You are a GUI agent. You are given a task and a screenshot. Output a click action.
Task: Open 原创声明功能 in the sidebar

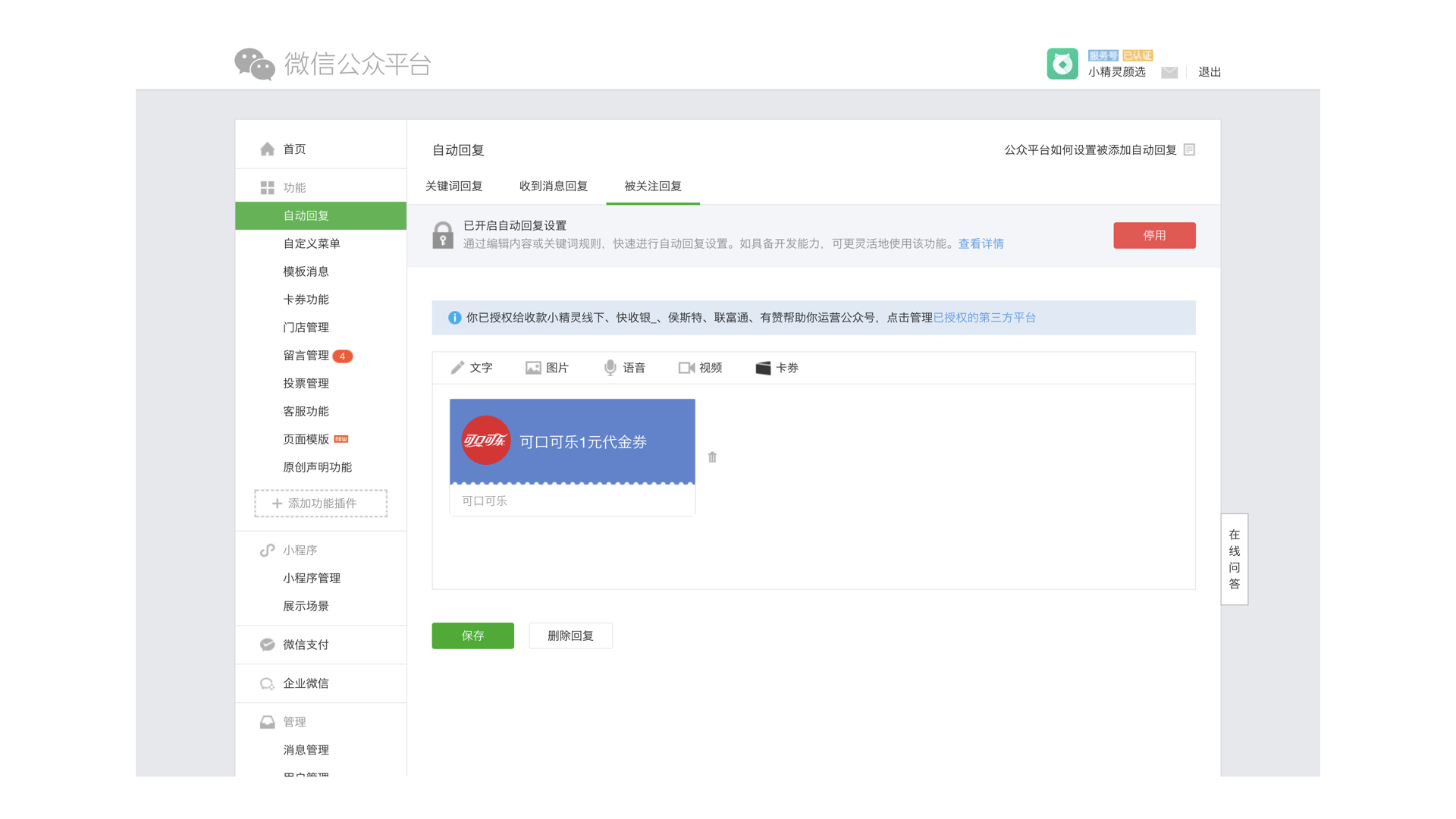click(317, 467)
